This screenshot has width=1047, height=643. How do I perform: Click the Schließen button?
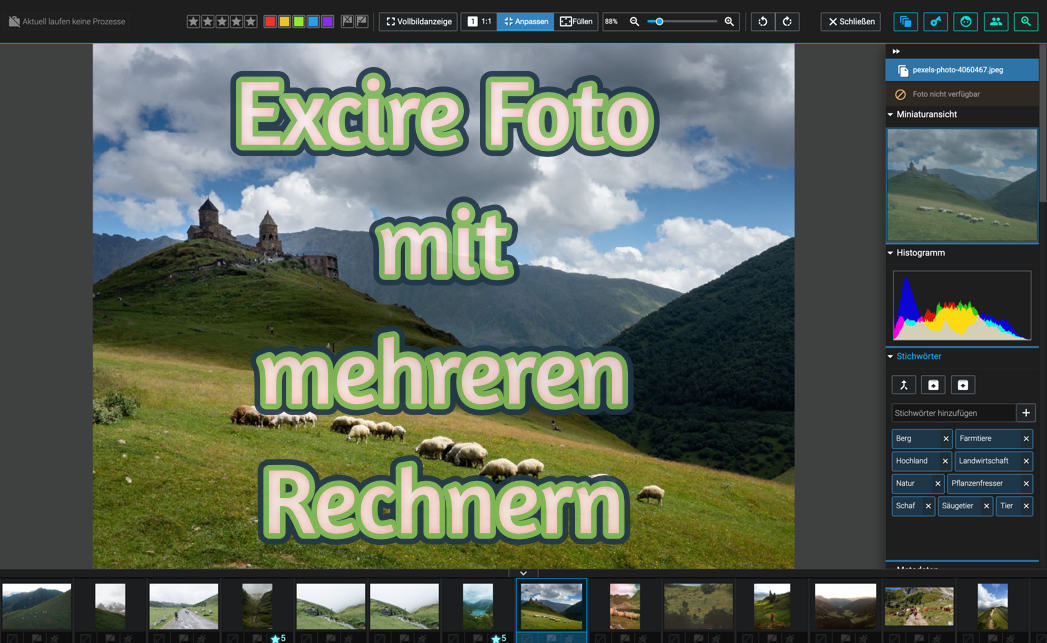click(851, 21)
